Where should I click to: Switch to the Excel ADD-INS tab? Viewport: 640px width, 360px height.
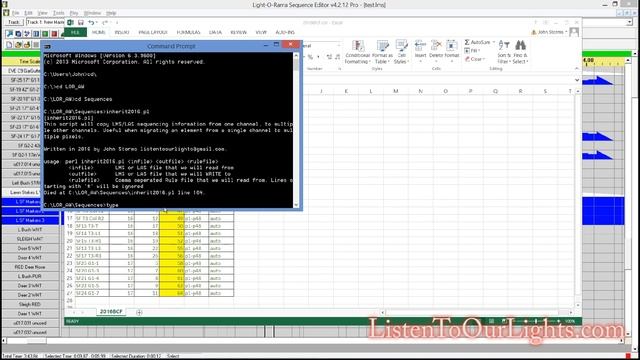285,32
